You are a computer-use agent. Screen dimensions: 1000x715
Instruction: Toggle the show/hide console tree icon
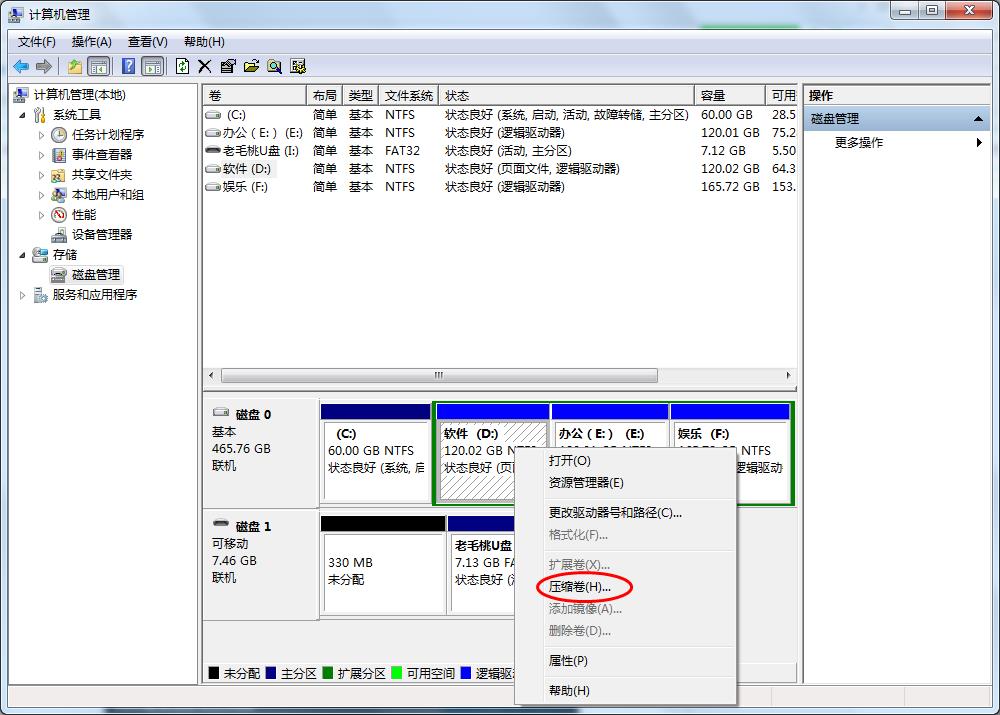click(98, 66)
